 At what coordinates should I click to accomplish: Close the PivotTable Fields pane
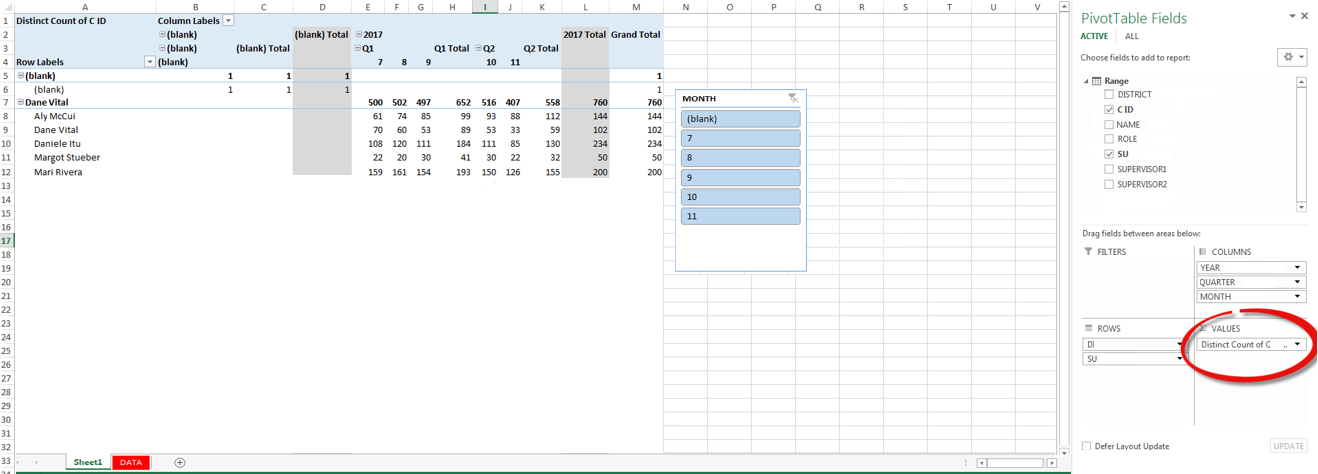click(x=1304, y=16)
